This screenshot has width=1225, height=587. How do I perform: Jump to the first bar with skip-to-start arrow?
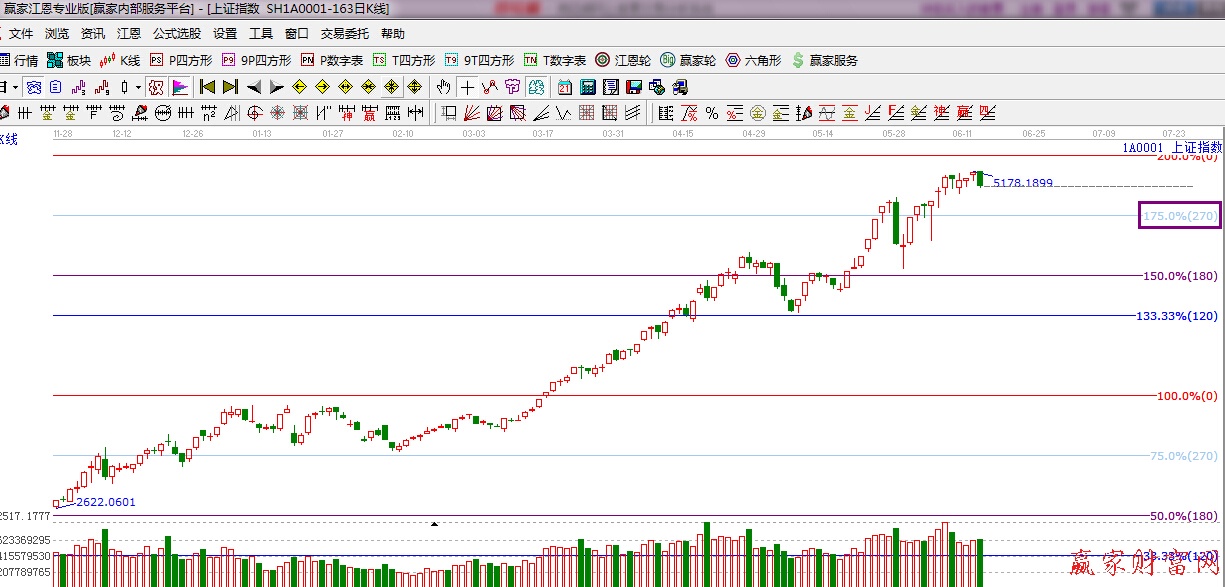tap(207, 87)
